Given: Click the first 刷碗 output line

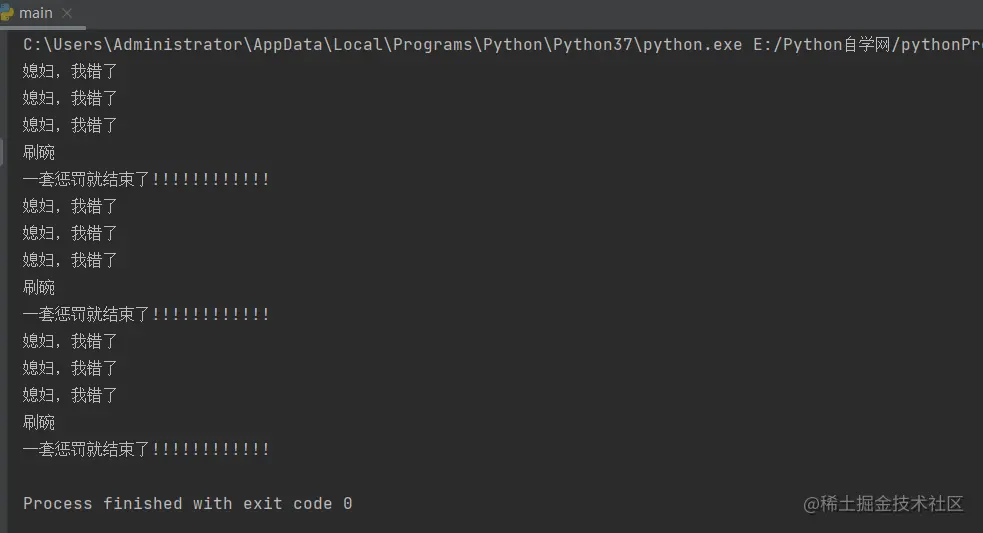Looking at the screenshot, I should [x=39, y=153].
